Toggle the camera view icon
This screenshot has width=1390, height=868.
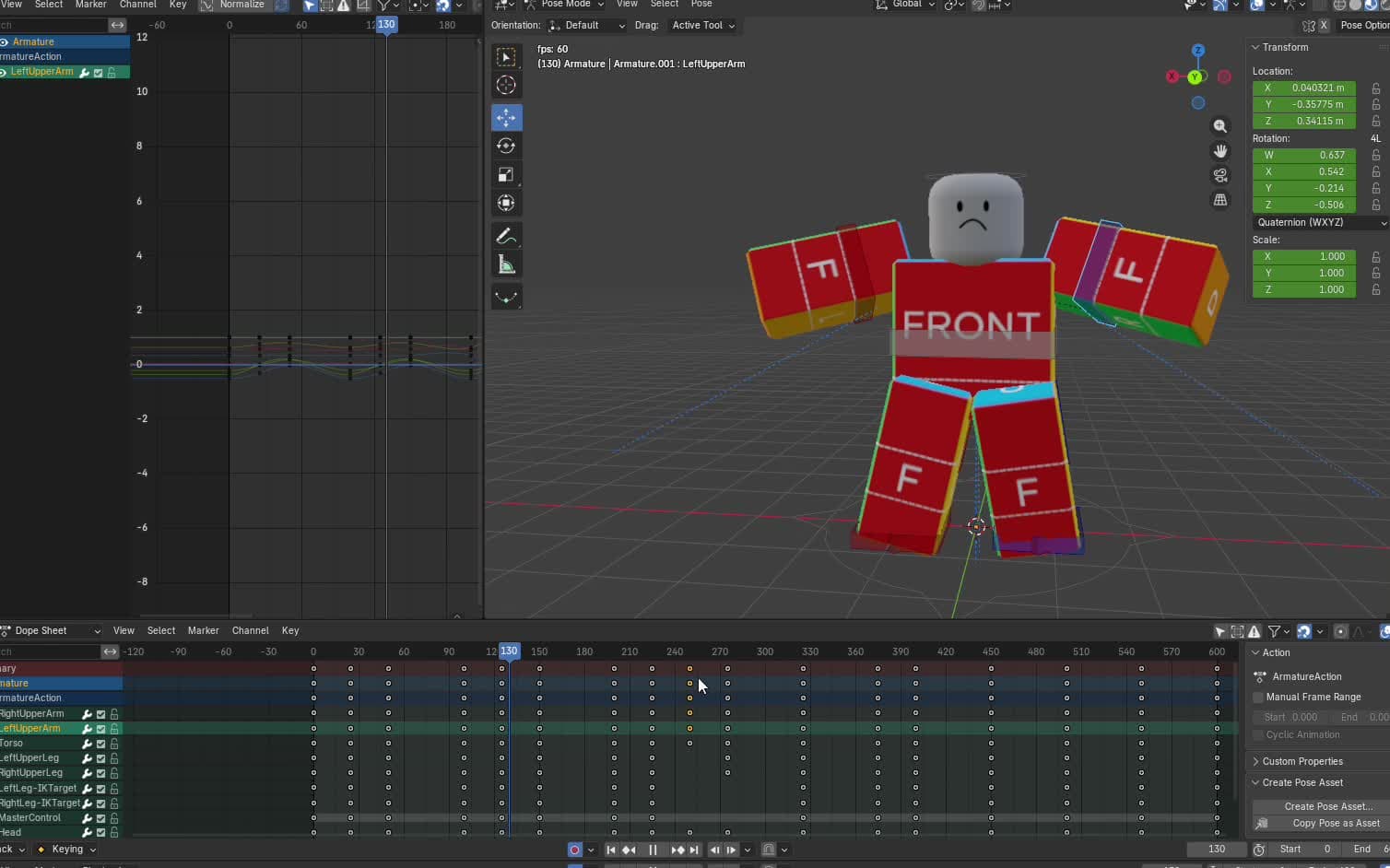(x=1220, y=175)
